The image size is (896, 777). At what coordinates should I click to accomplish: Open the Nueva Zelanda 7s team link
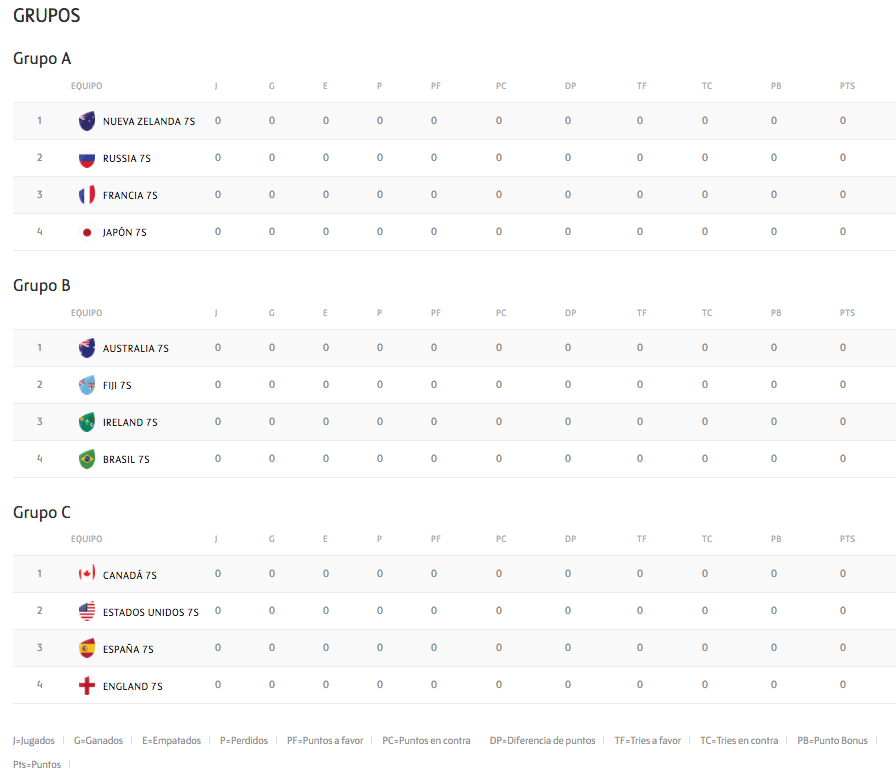click(149, 121)
